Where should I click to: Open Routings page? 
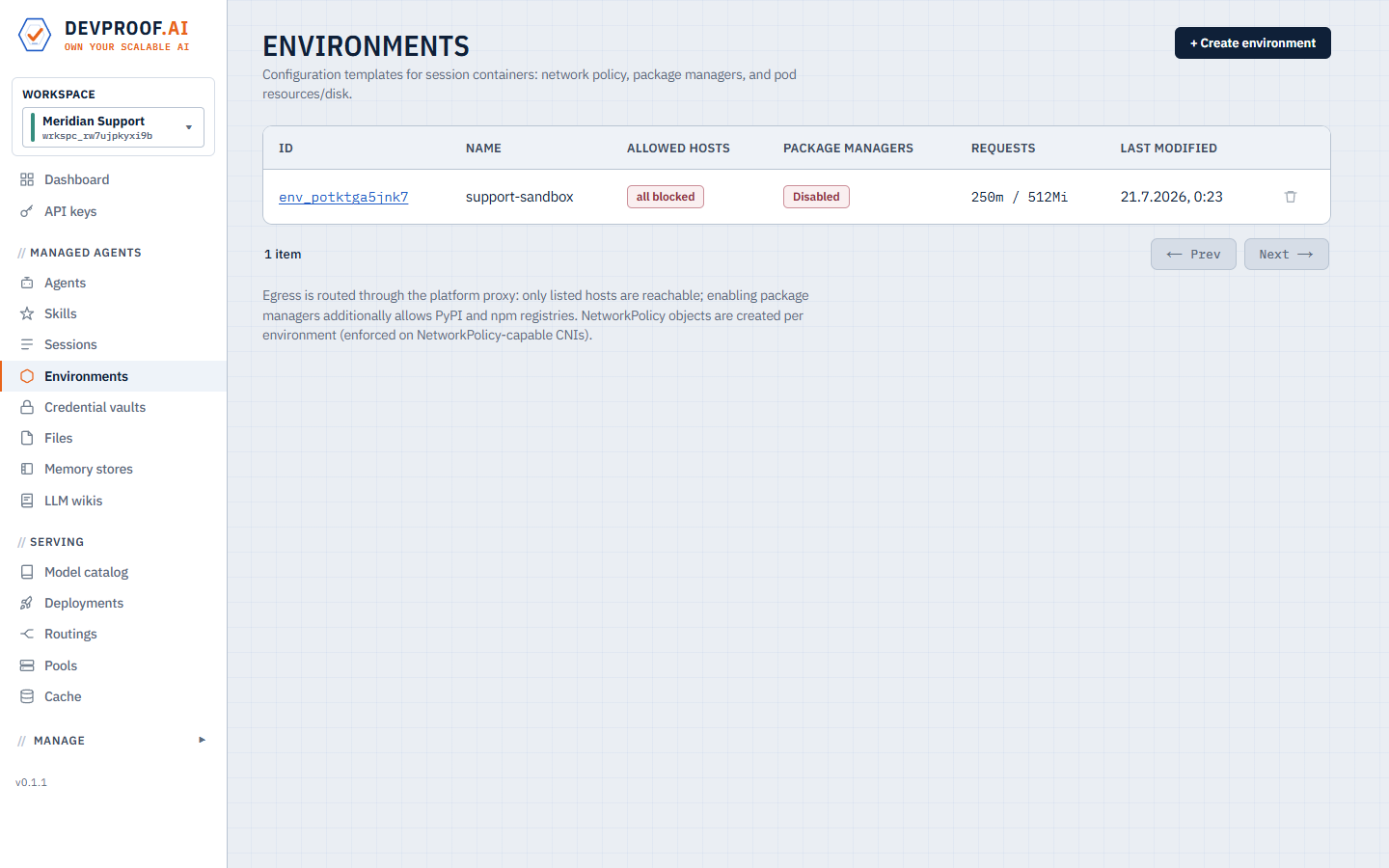[113, 634]
